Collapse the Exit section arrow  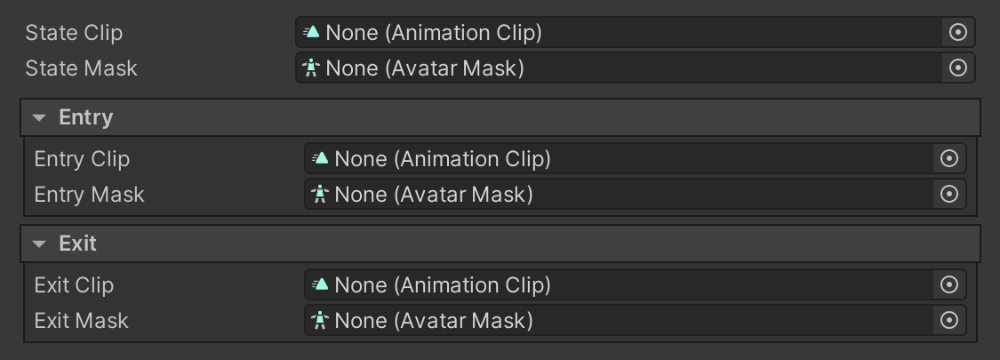pos(40,244)
